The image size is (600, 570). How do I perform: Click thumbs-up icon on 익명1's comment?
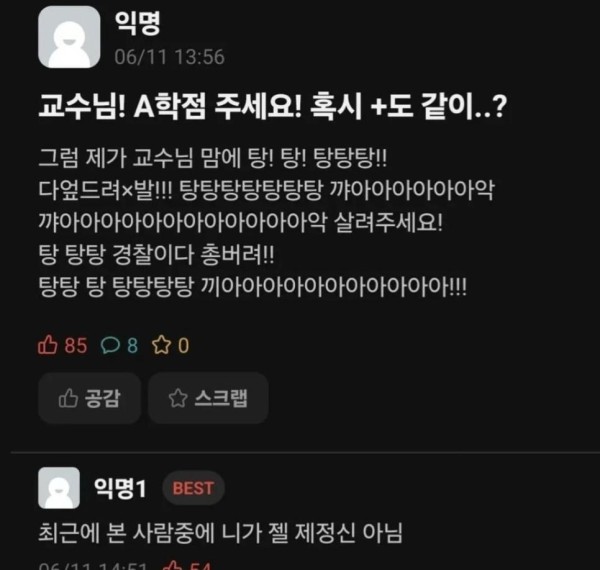click(173, 566)
